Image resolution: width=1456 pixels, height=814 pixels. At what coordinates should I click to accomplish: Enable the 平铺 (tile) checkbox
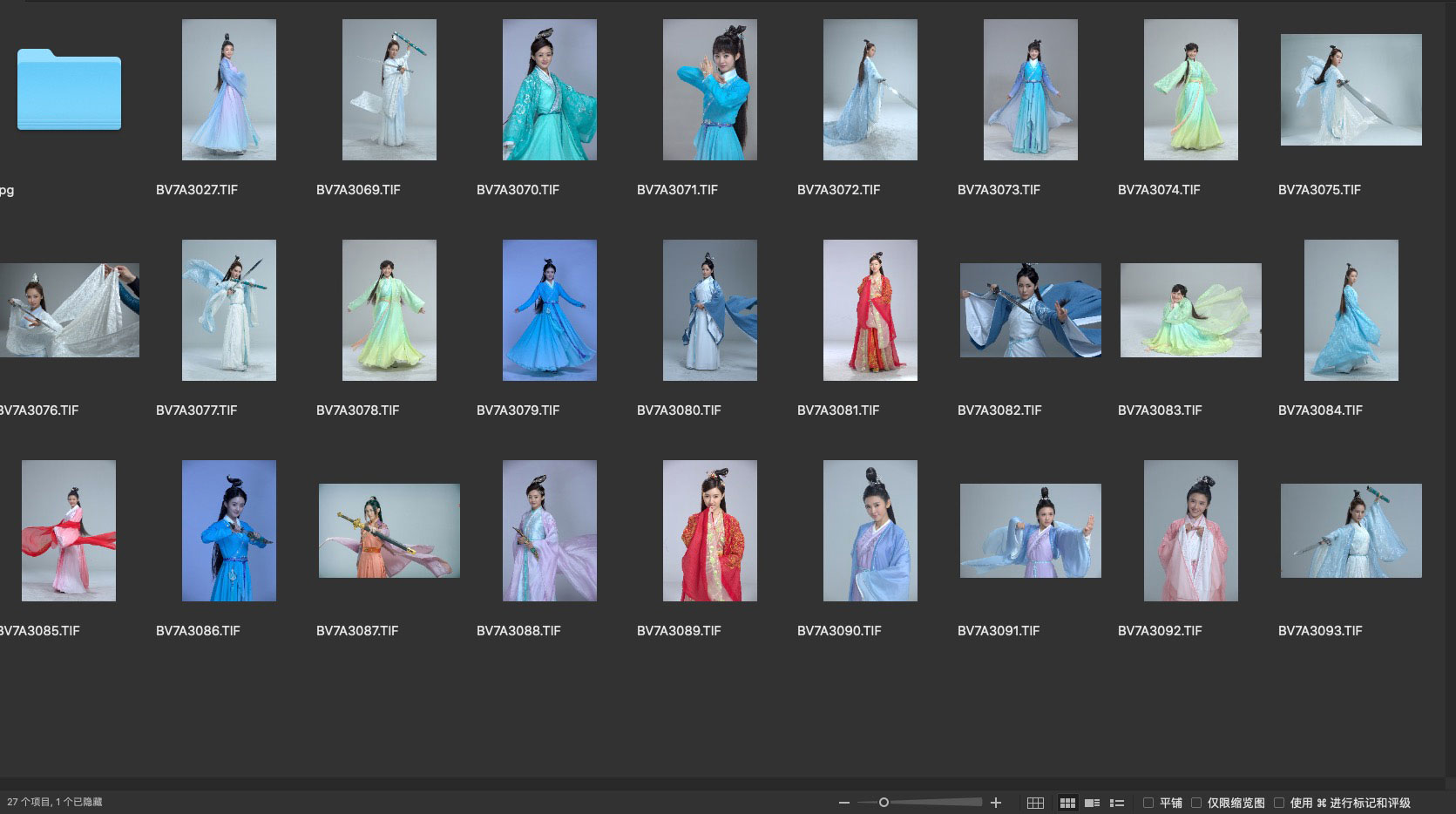[1148, 803]
